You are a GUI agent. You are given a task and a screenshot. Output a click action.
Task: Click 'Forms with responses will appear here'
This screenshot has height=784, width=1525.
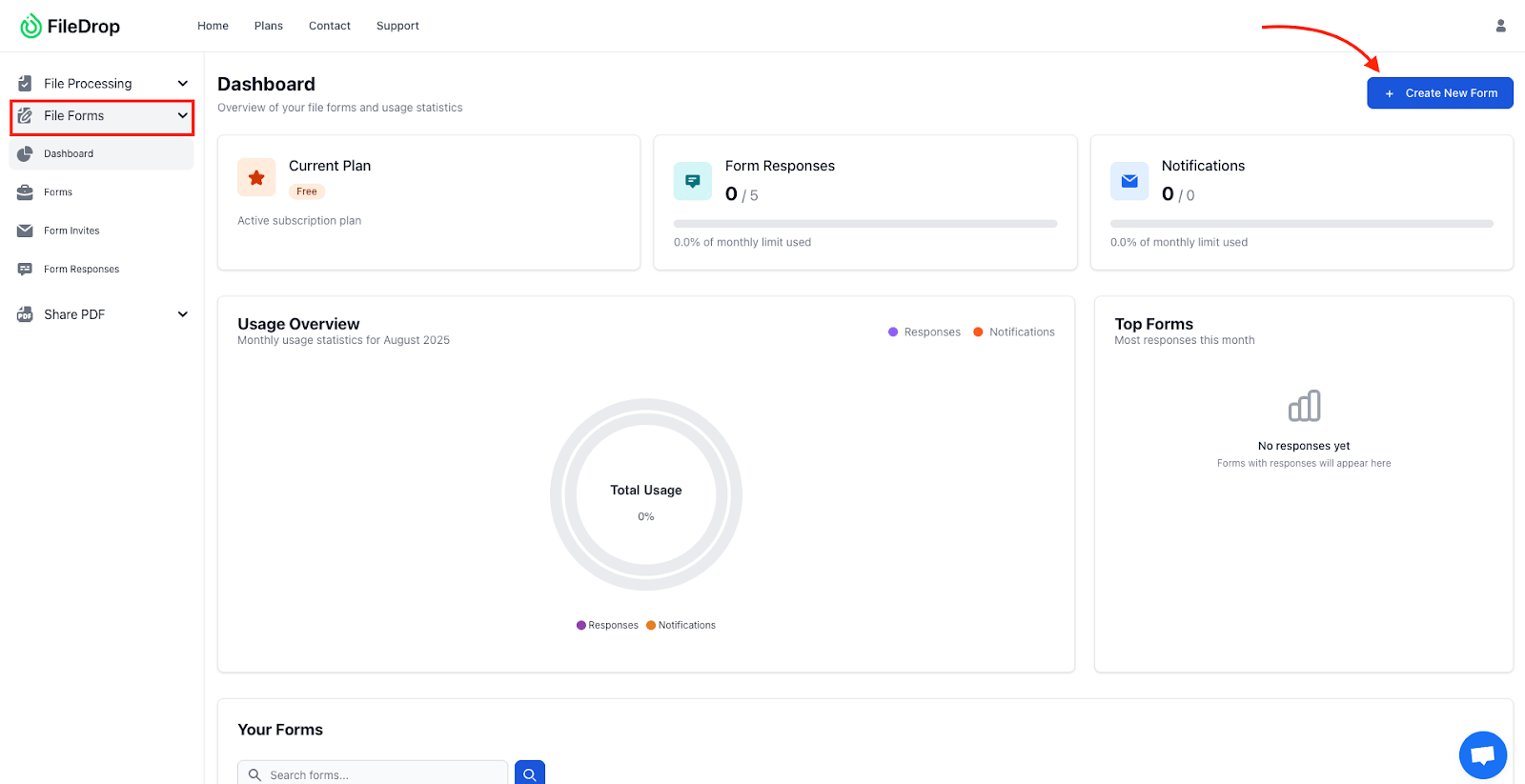tap(1304, 464)
